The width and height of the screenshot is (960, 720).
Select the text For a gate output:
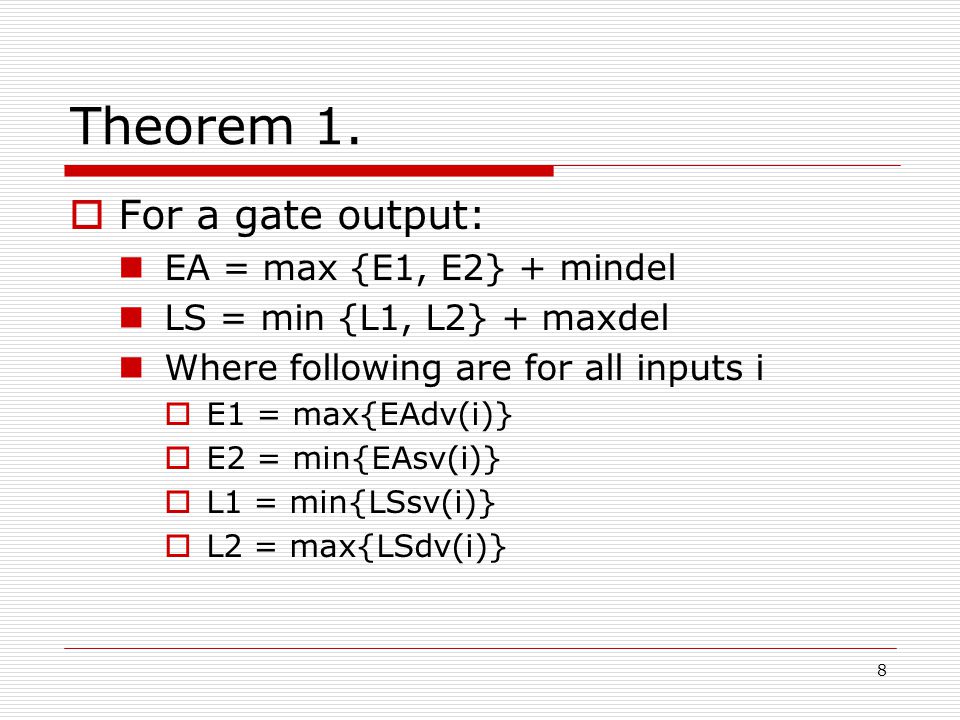coord(301,216)
